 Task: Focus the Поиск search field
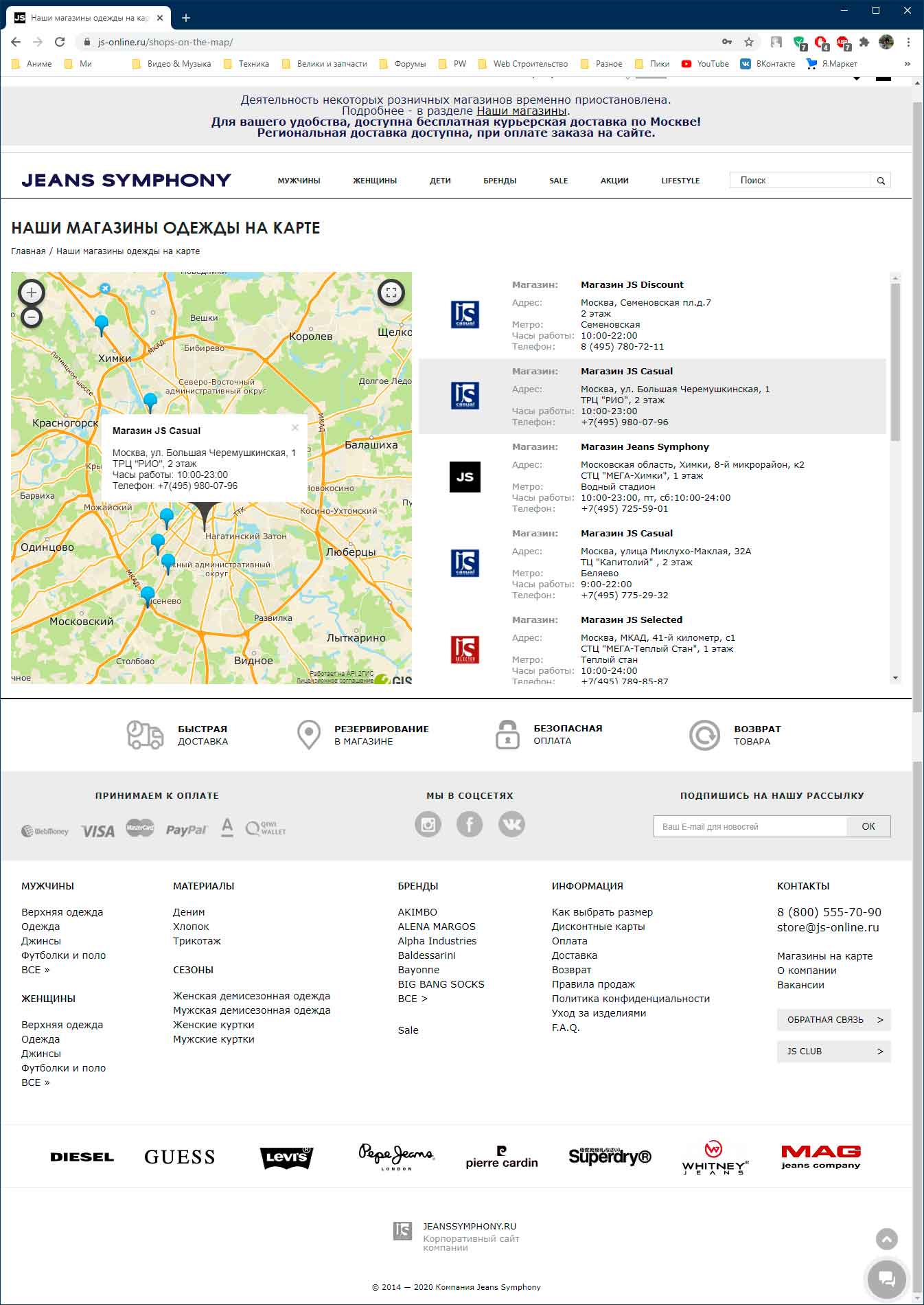coord(800,181)
